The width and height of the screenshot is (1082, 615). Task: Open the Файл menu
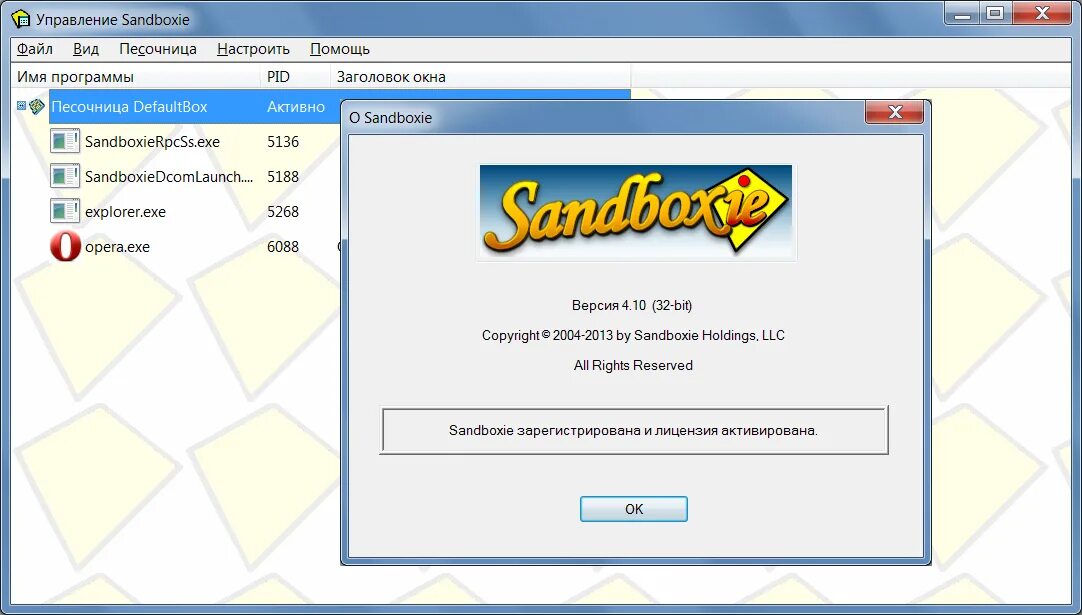tap(35, 49)
